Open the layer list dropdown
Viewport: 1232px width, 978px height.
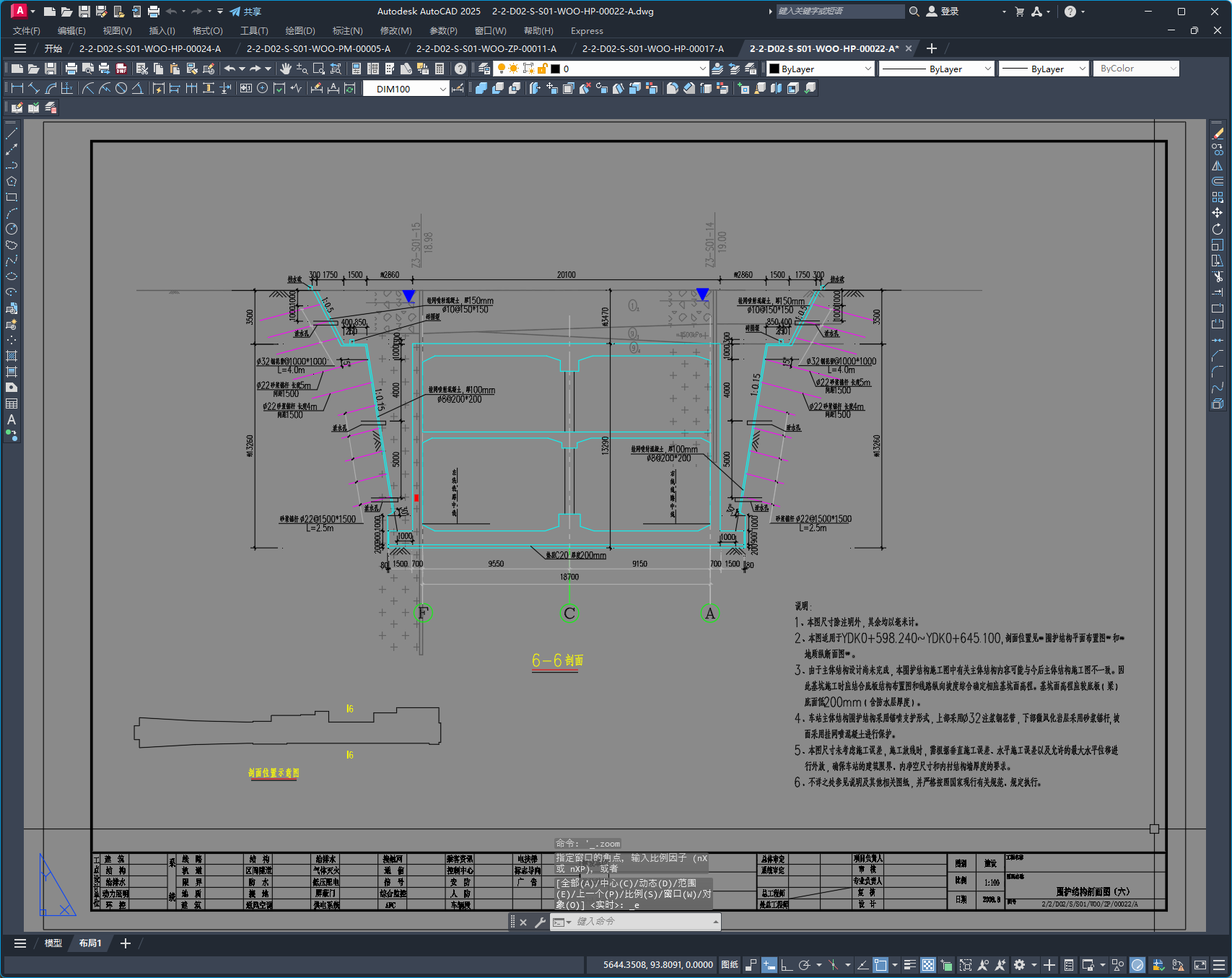703,69
